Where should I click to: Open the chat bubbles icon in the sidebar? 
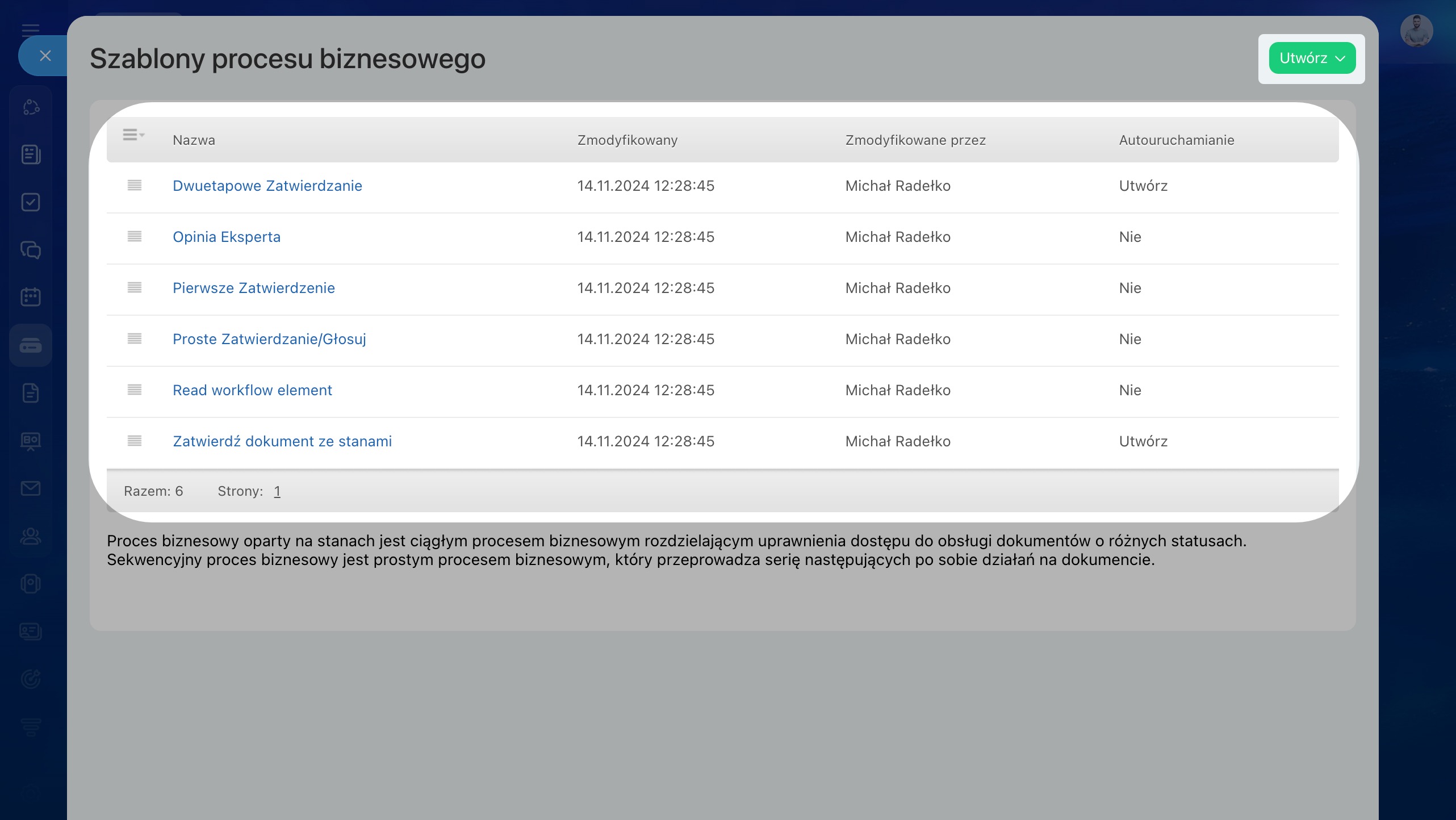31,250
